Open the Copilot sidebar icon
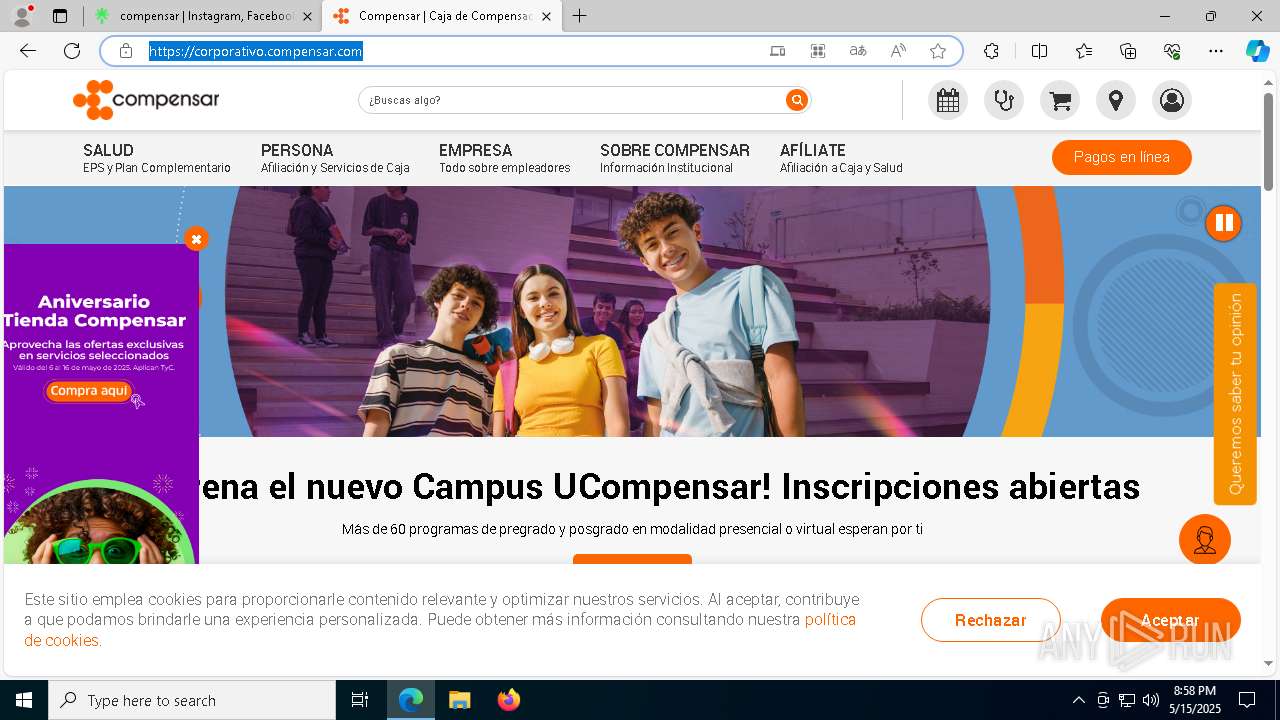The height and width of the screenshot is (720, 1280). tap(1257, 51)
